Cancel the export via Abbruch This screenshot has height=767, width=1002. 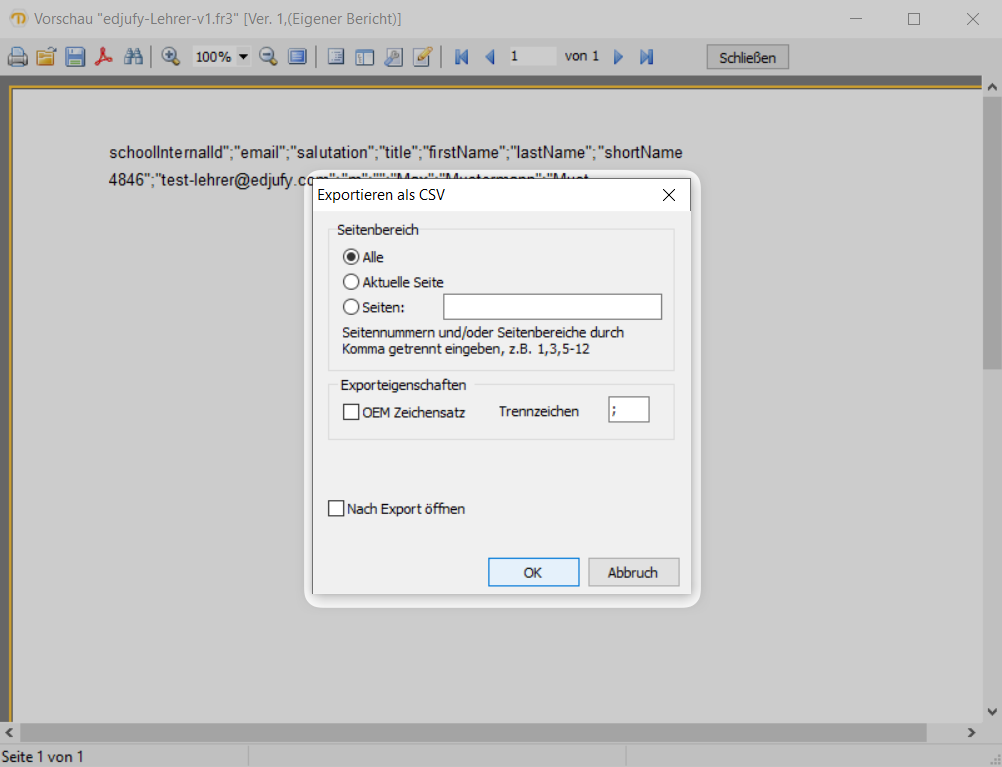pos(633,572)
